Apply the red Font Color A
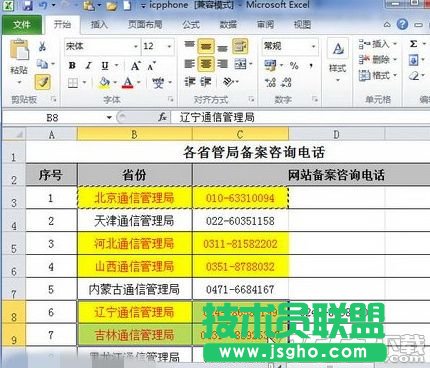The image size is (430, 368). pos(128,82)
